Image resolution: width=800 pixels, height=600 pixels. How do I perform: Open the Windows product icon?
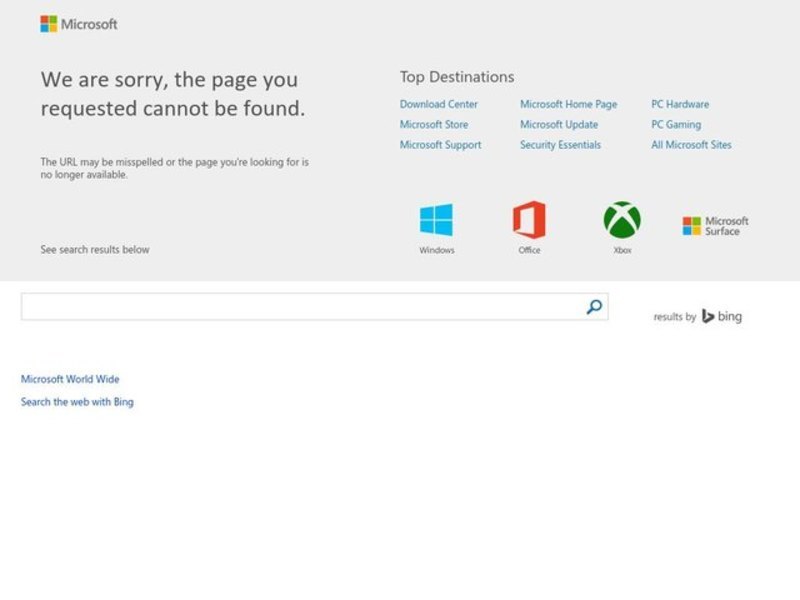pyautogui.click(x=436, y=221)
